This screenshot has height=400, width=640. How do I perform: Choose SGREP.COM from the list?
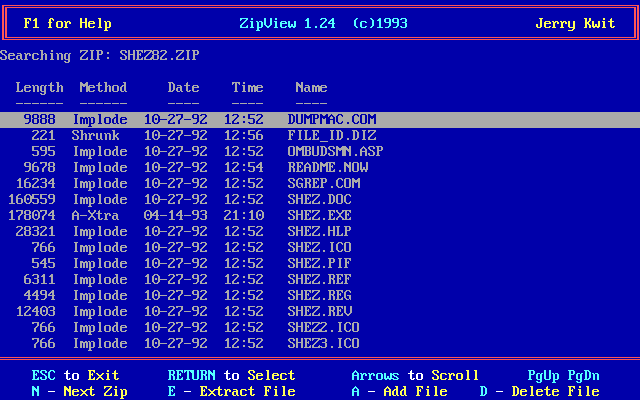[323, 184]
